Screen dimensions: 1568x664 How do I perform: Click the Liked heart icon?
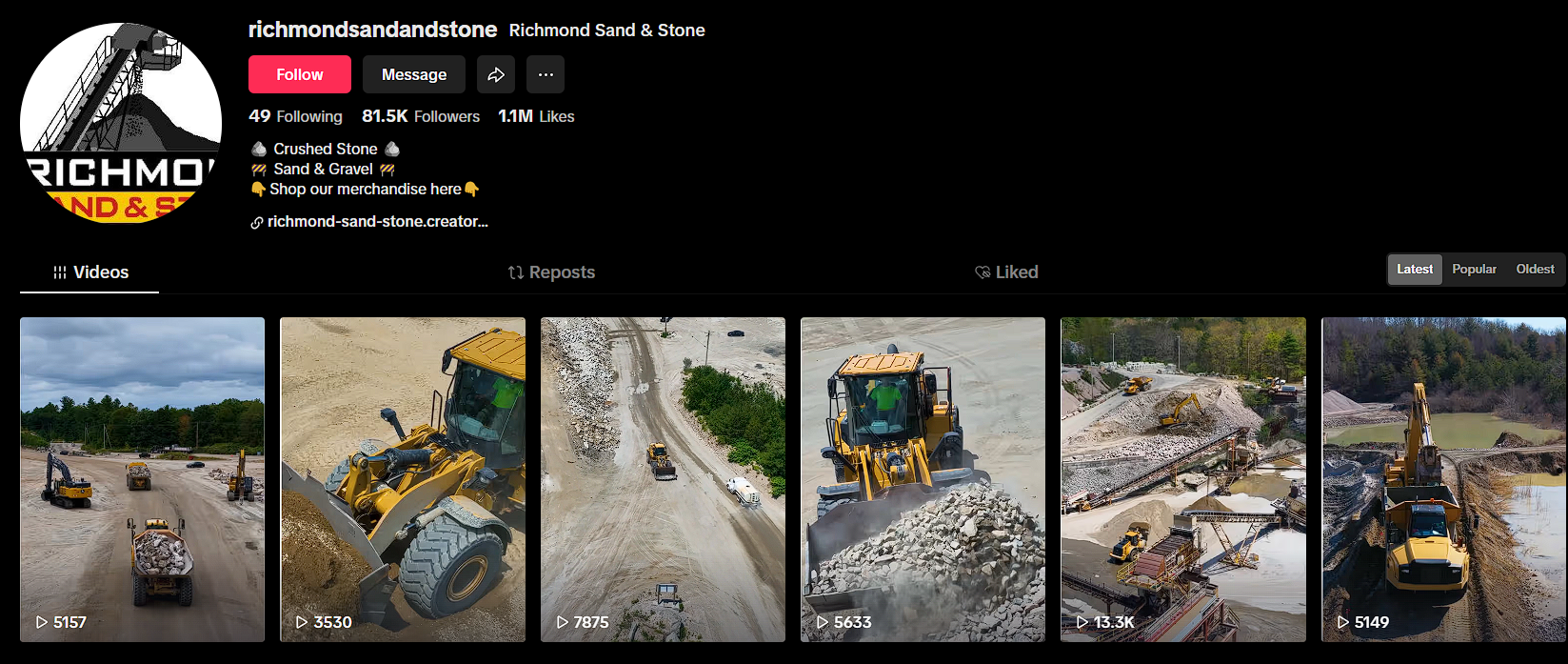982,272
